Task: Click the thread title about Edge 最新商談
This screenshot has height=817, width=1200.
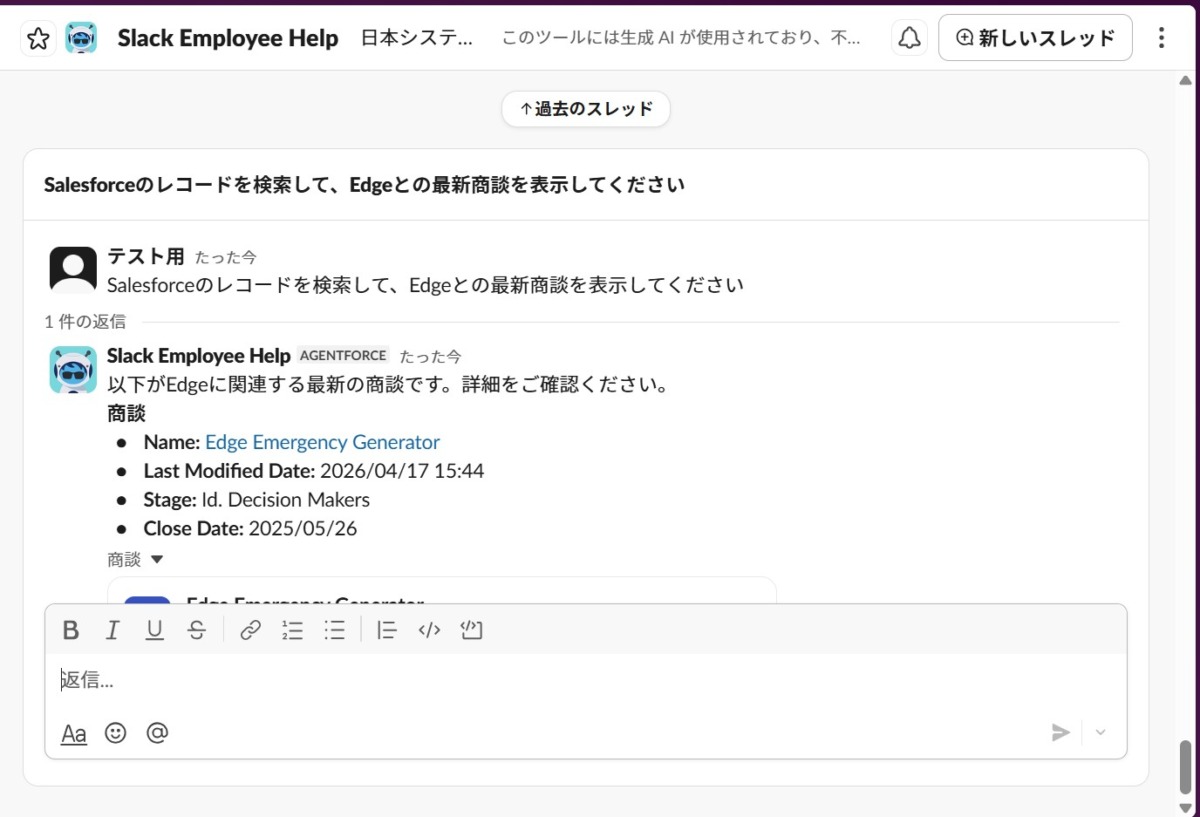Action: click(x=364, y=185)
